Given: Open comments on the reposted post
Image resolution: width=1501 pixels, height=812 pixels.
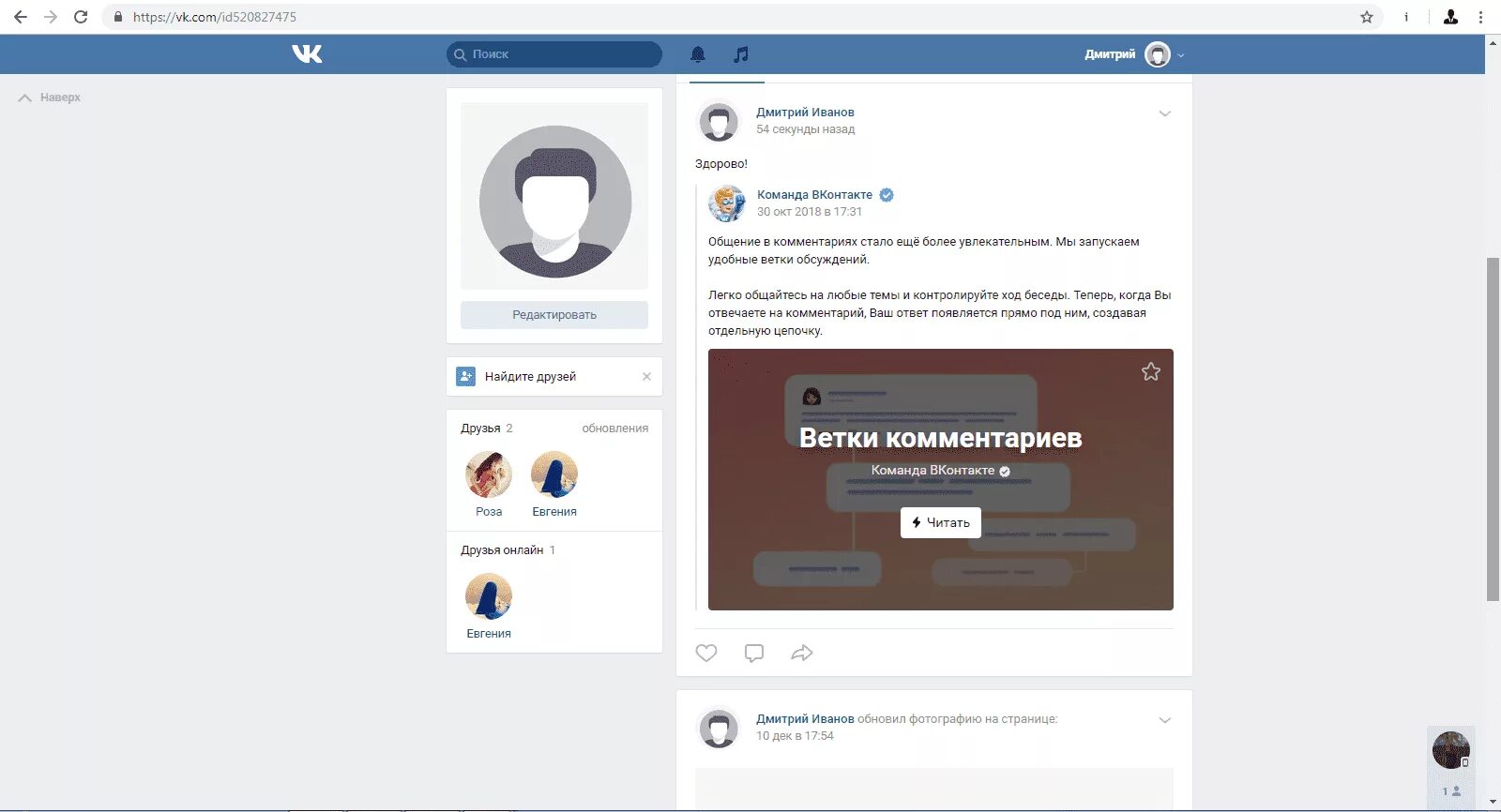Looking at the screenshot, I should (x=754, y=653).
